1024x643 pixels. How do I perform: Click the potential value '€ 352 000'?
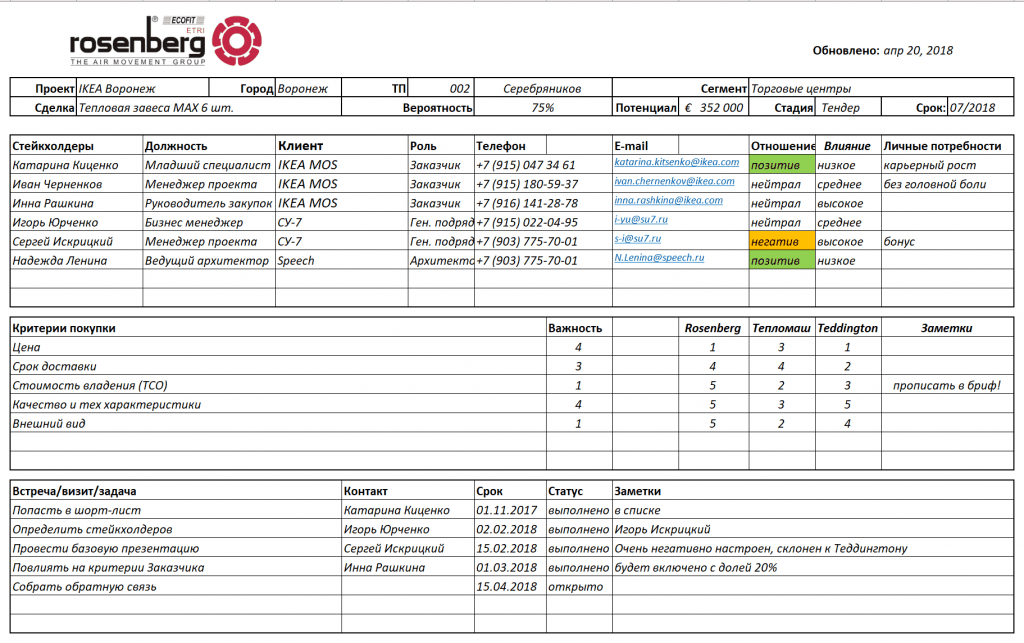click(713, 108)
